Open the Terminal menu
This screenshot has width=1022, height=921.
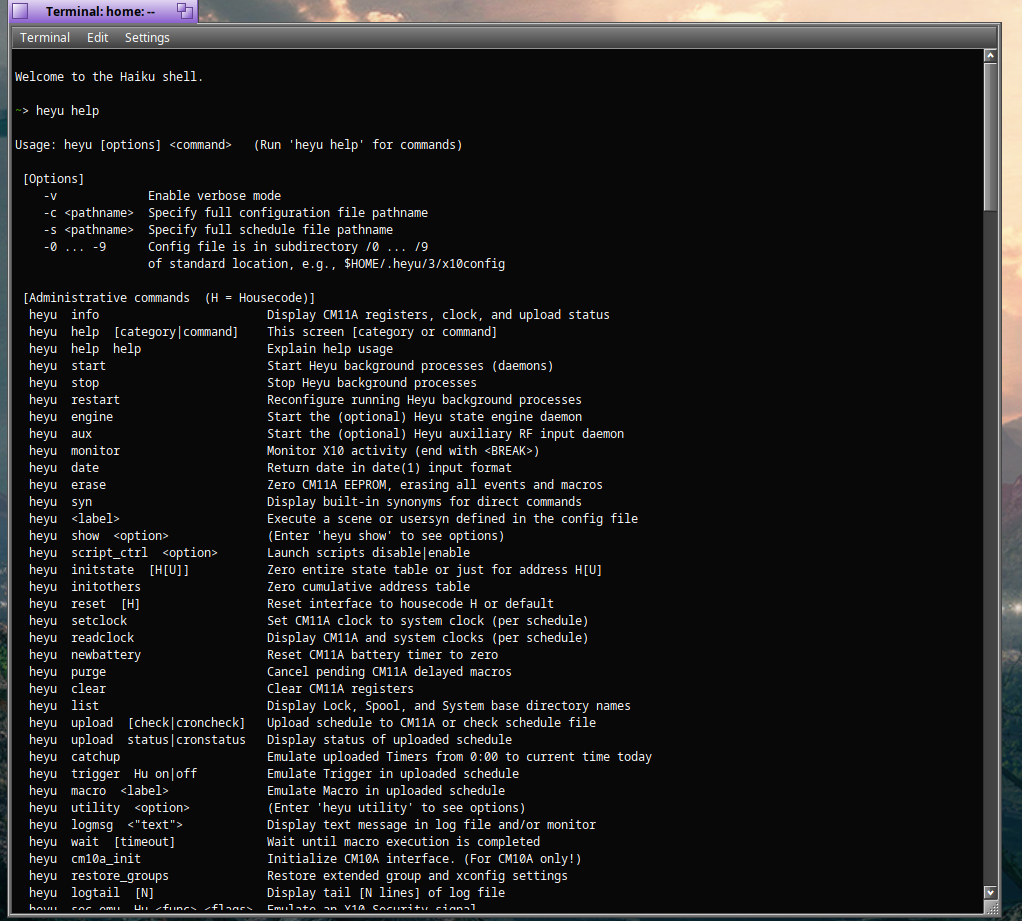click(x=44, y=38)
